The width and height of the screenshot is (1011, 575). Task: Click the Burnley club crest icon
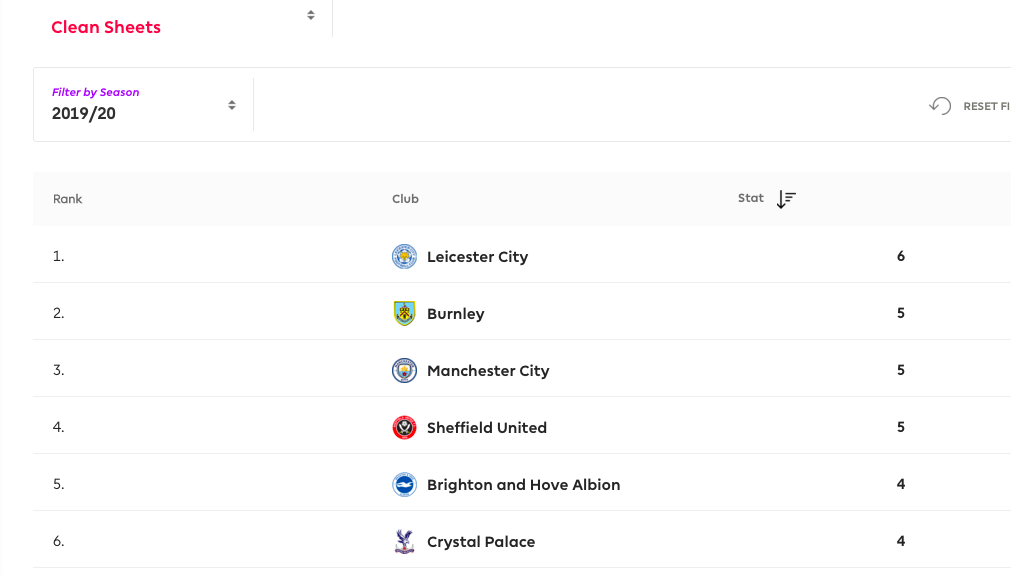pyautogui.click(x=404, y=313)
